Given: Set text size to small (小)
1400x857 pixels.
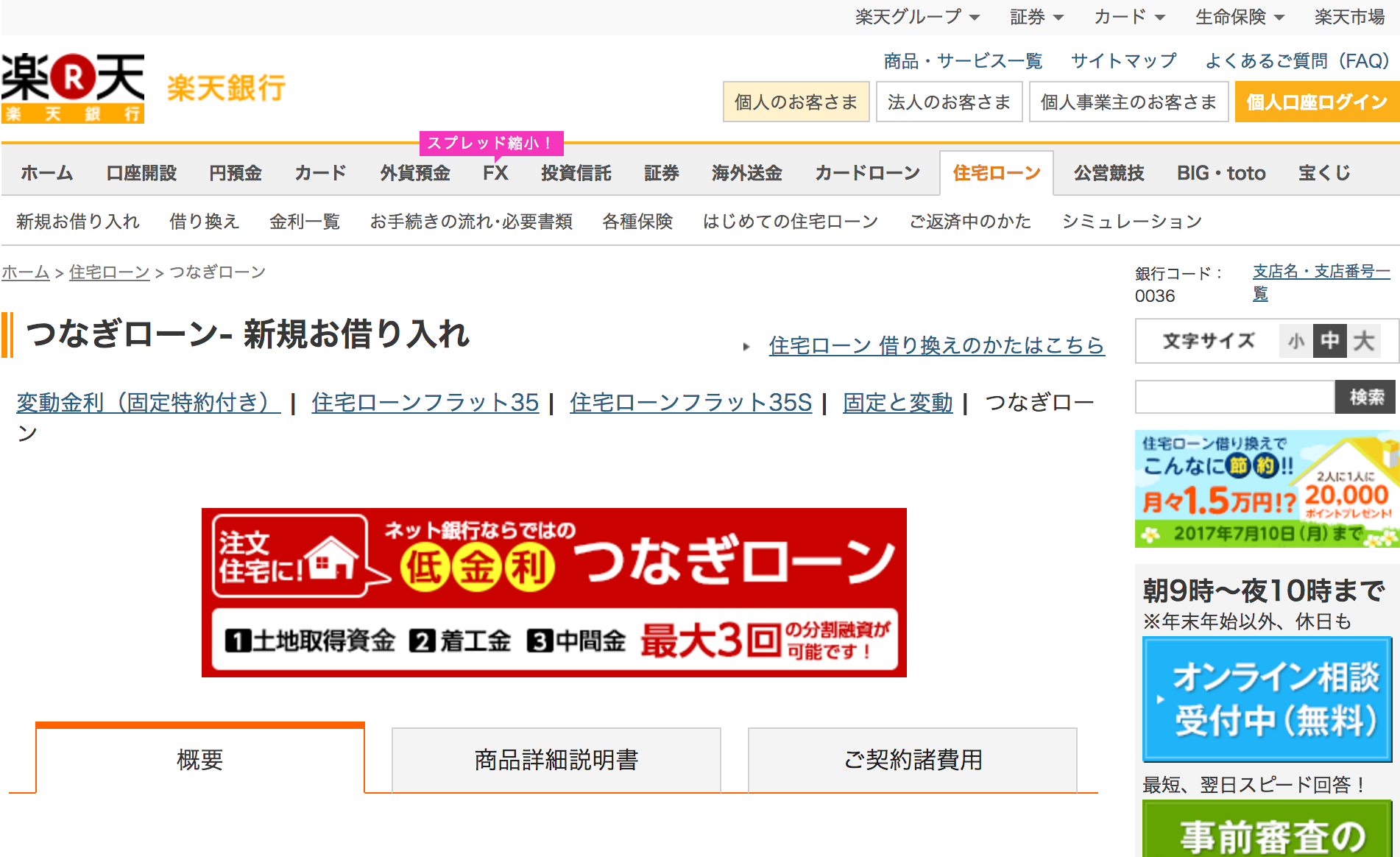Looking at the screenshot, I should 1295,341.
